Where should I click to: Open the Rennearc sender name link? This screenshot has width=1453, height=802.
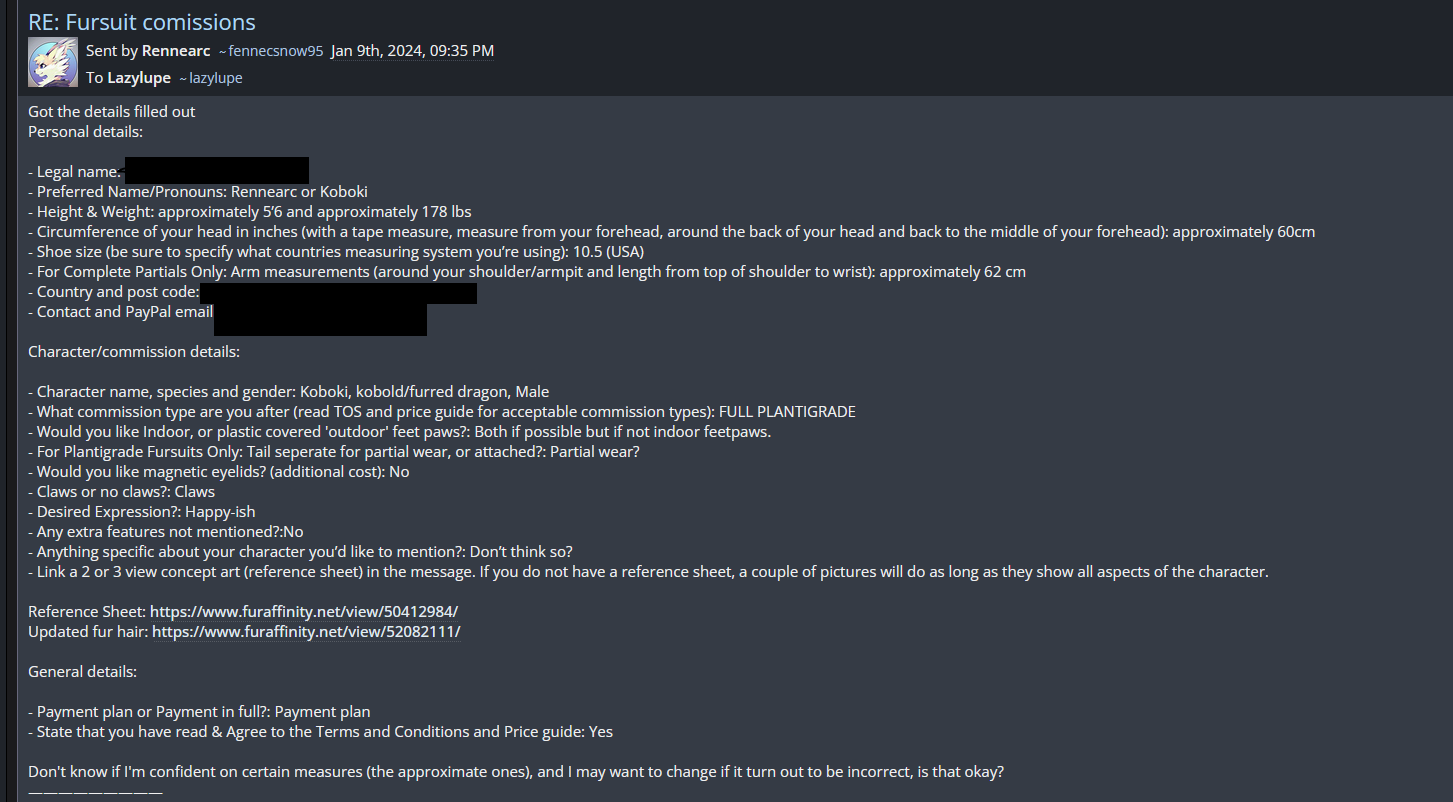[176, 51]
